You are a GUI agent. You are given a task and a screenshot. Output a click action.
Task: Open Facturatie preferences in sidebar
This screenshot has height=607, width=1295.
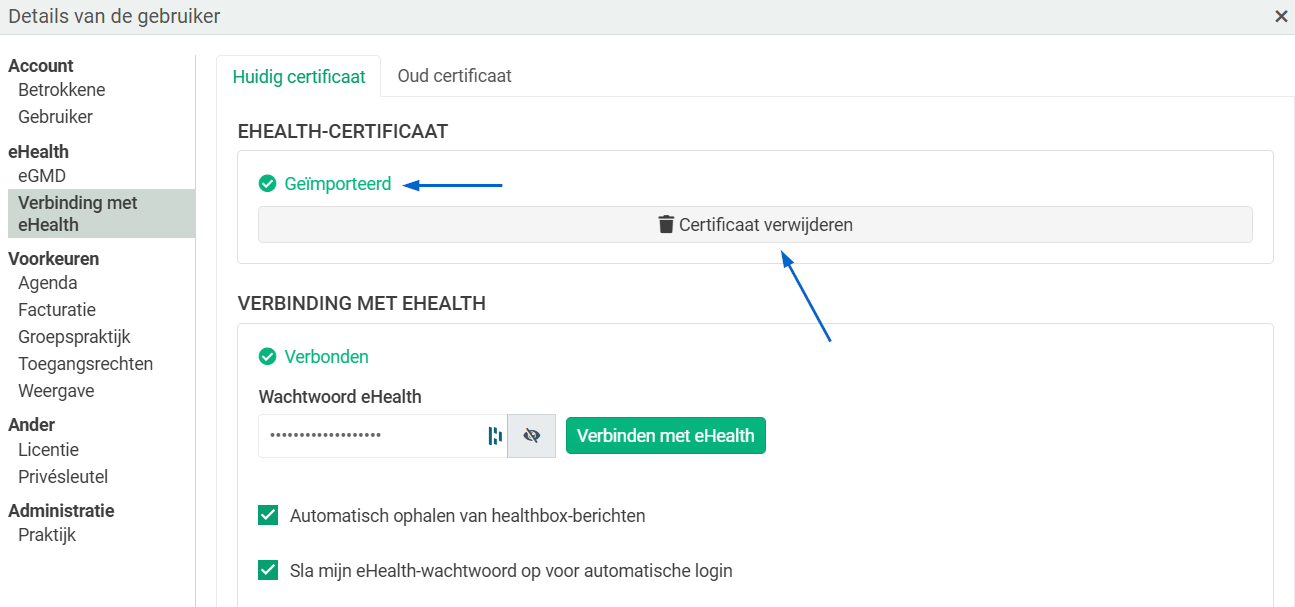click(57, 310)
